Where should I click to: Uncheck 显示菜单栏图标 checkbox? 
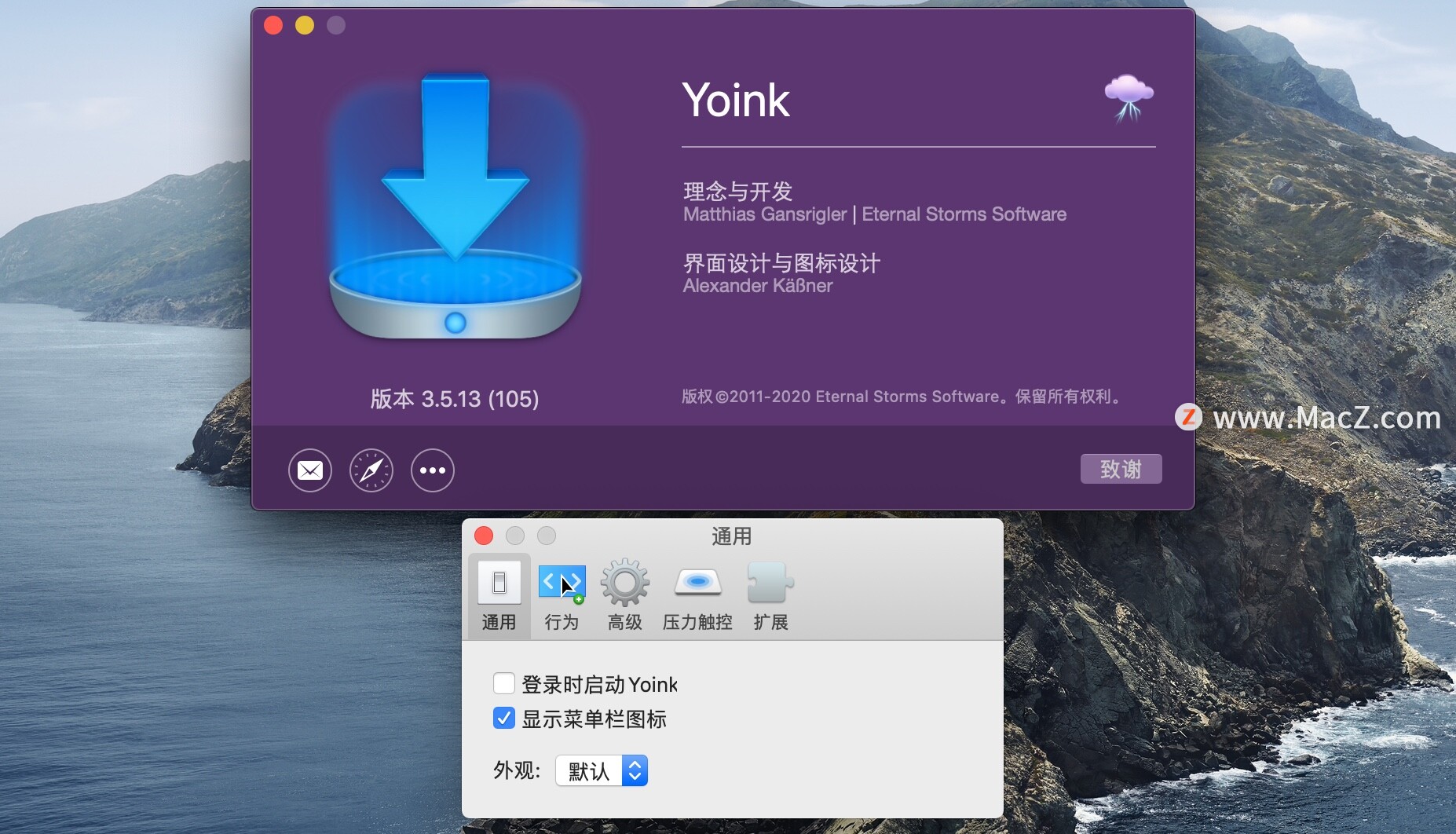tap(504, 718)
